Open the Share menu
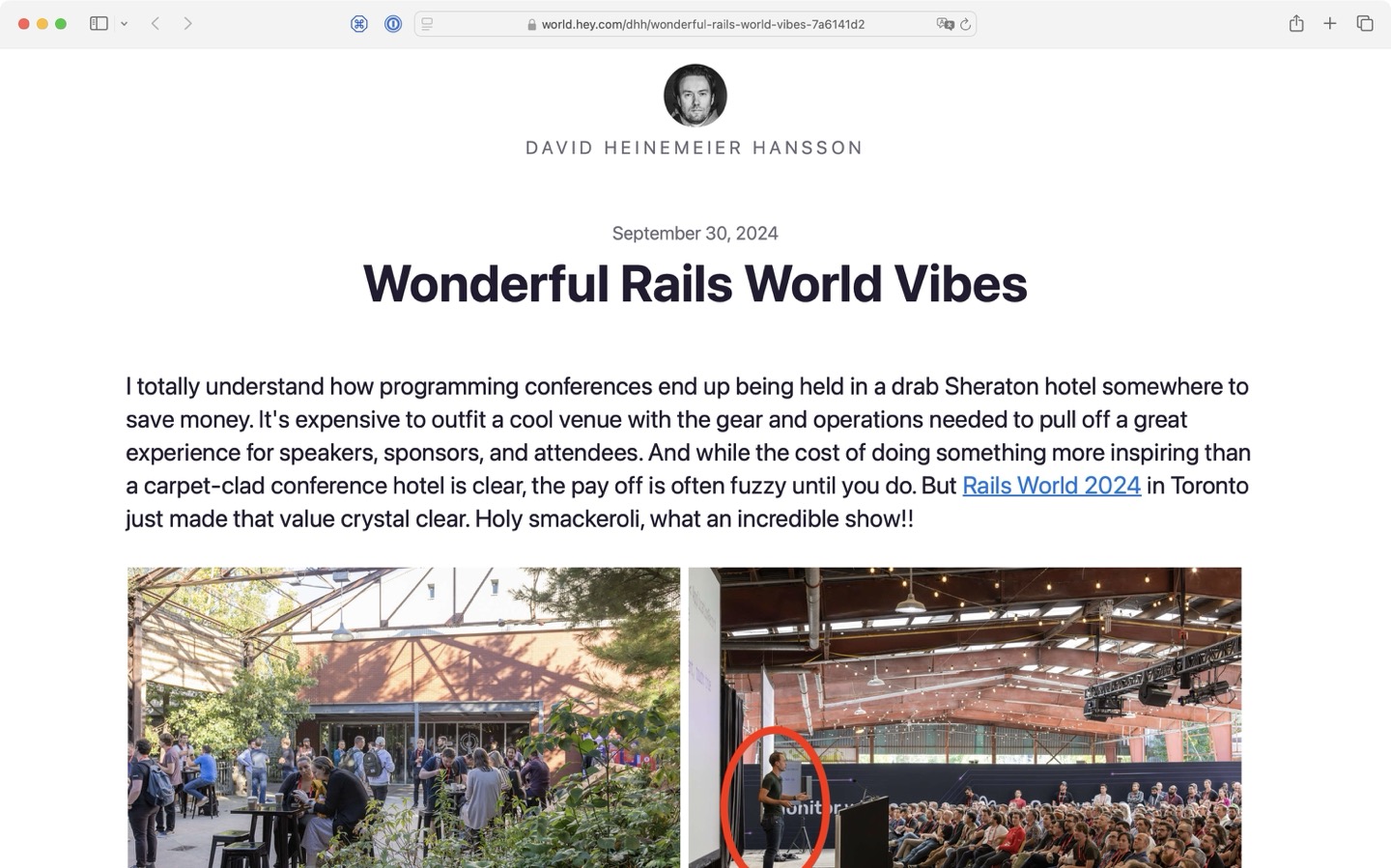This screenshot has height=868, width=1391. 1296,23
